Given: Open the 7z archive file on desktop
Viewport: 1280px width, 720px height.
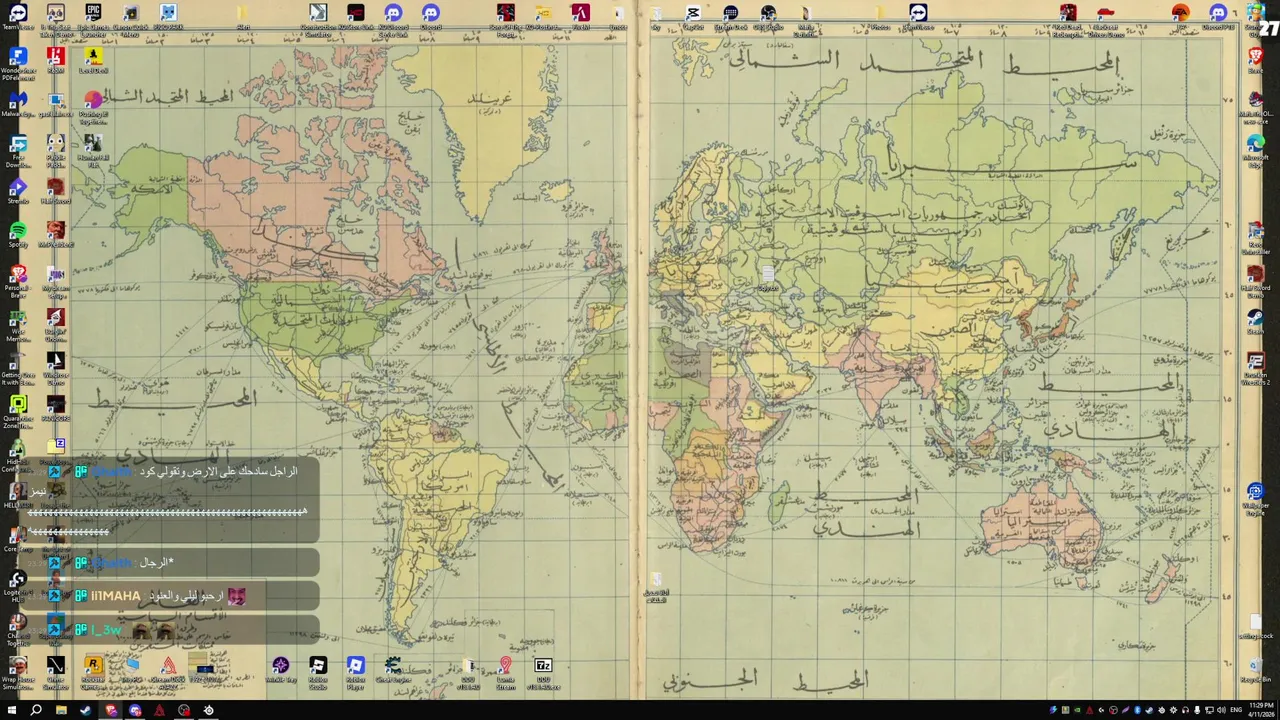Looking at the screenshot, I should point(543,670).
